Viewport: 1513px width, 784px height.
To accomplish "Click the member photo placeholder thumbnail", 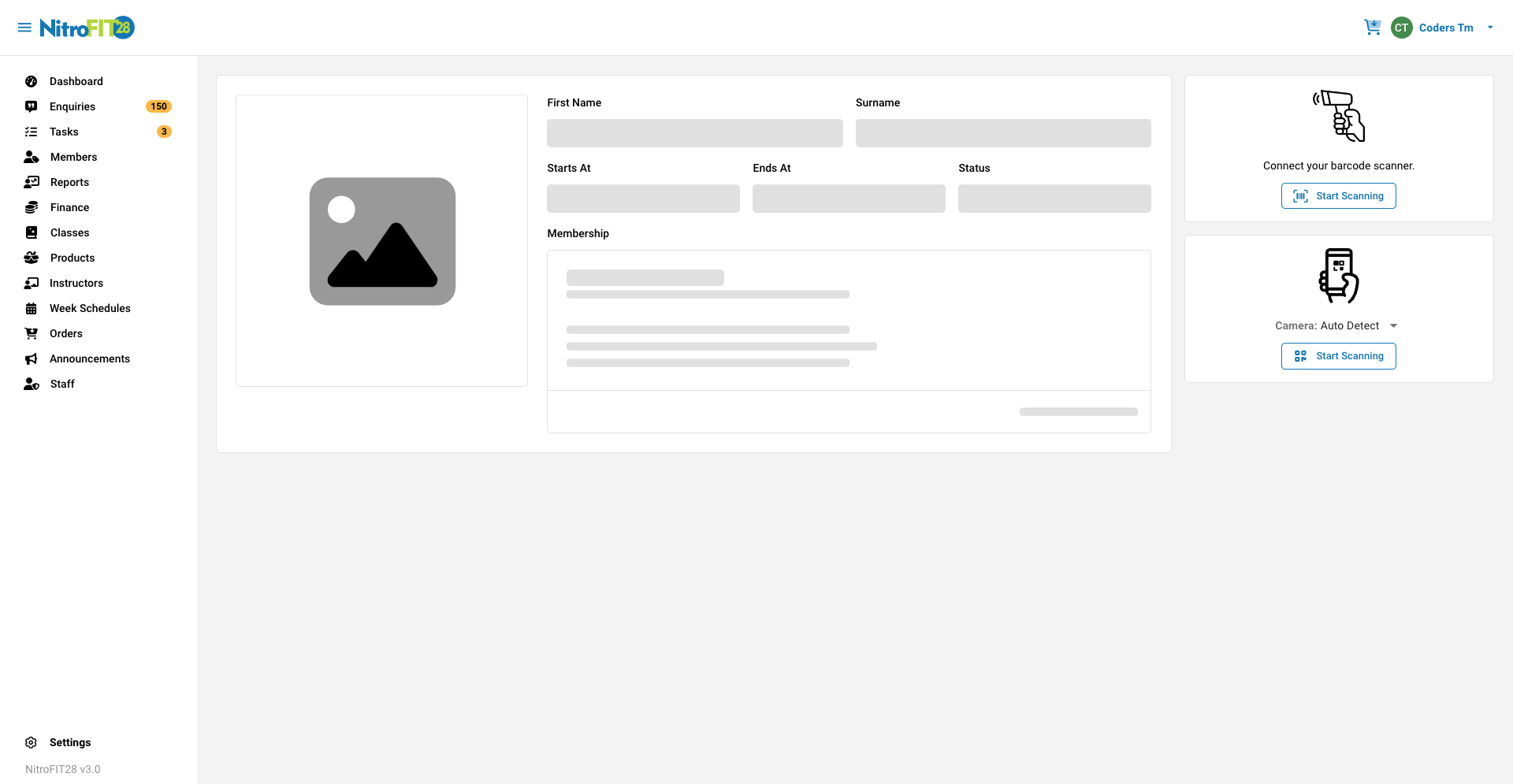I will (x=381, y=241).
